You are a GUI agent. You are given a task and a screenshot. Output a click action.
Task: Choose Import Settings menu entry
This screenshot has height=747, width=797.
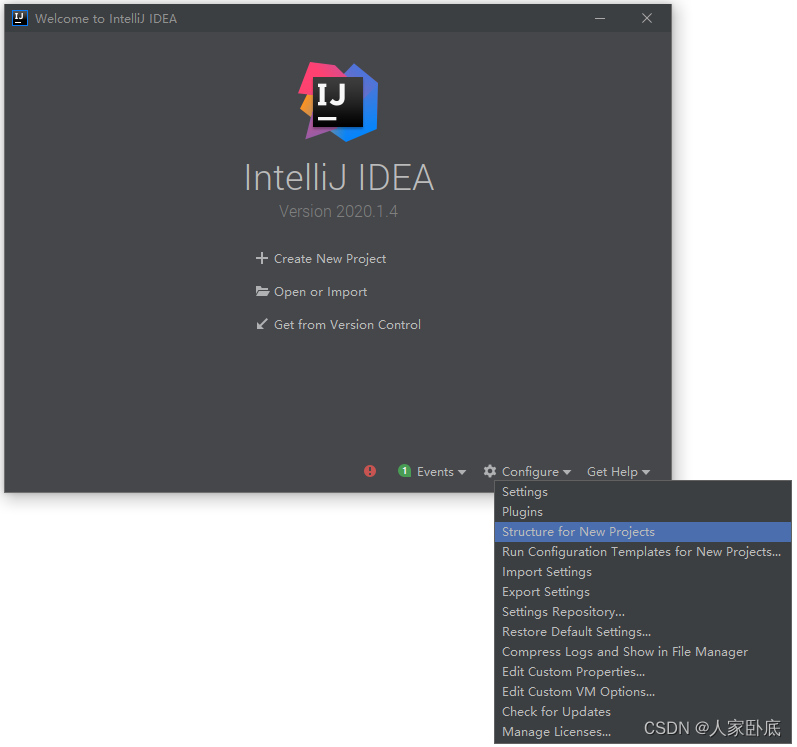tap(644, 573)
